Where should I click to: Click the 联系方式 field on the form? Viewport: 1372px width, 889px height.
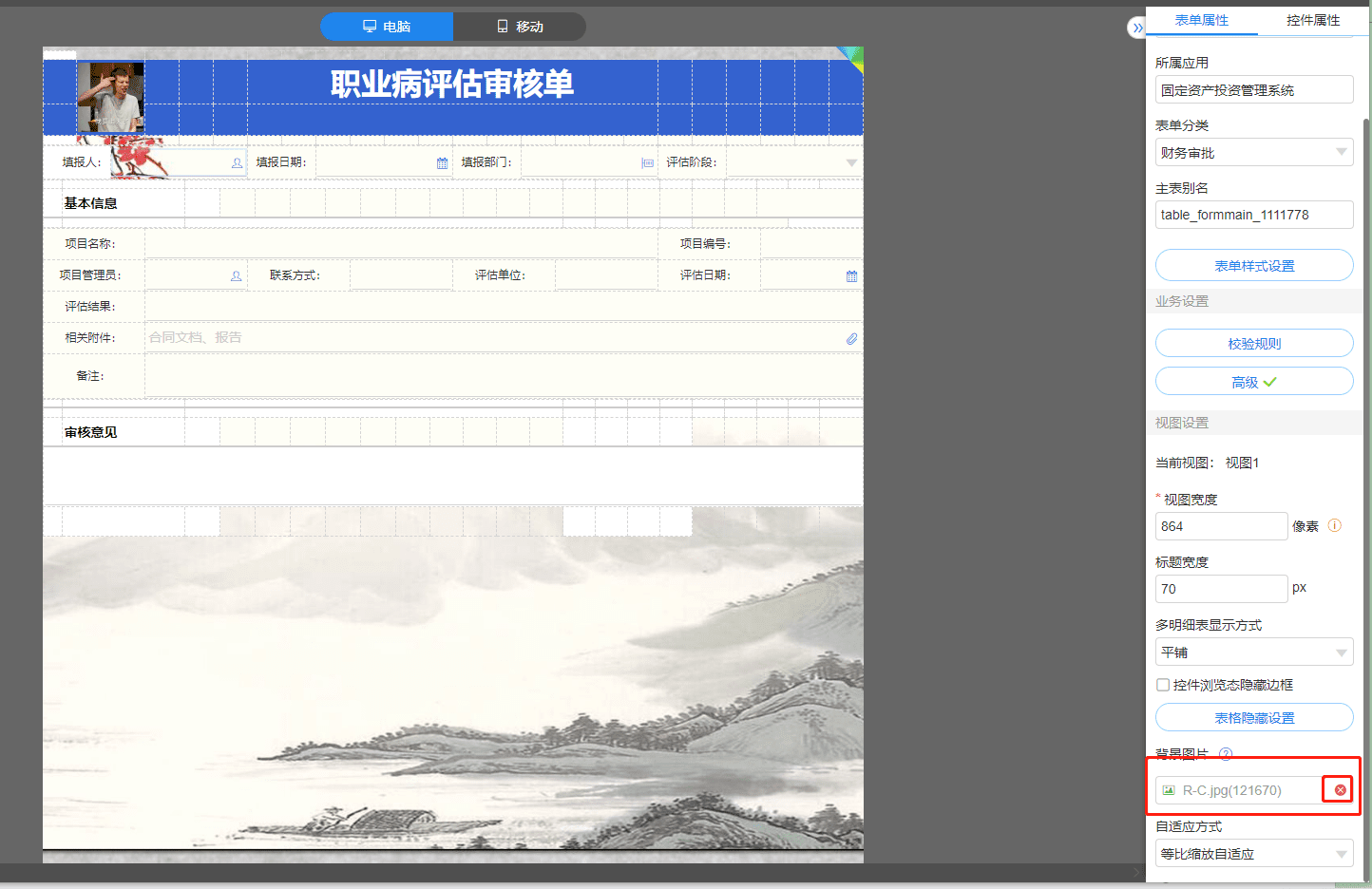pyautogui.click(x=401, y=275)
